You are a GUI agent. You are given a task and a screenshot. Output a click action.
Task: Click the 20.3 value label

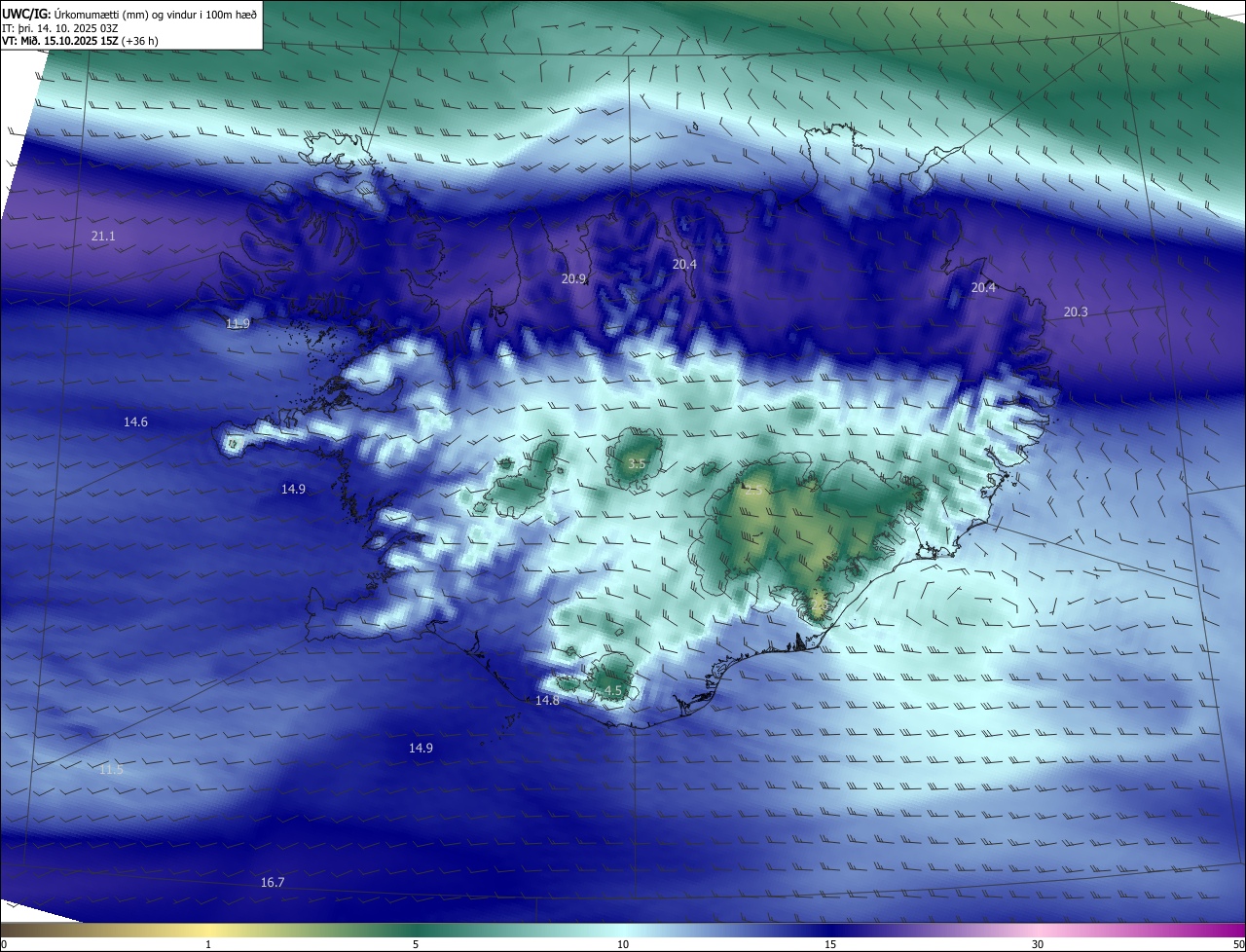[1076, 312]
